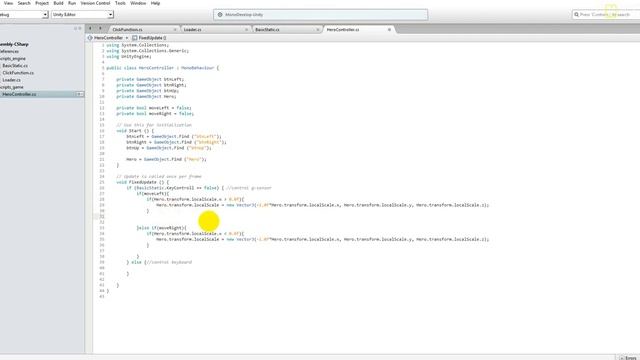Switch to the Loader.cs tab
Image resolution: width=640 pixels, height=360 pixels.
click(x=193, y=30)
